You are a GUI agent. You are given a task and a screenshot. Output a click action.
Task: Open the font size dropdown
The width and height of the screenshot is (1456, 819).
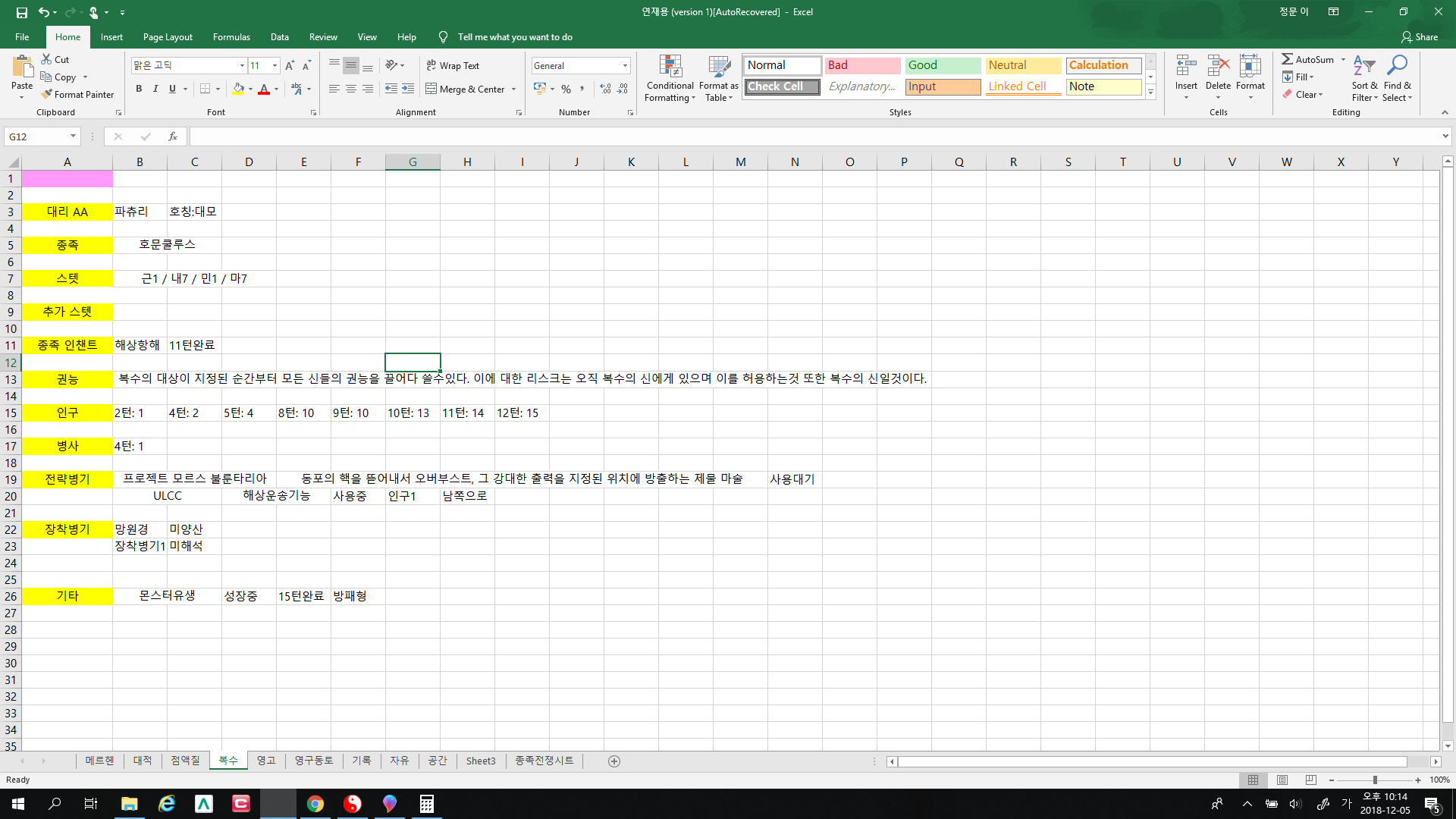pos(275,66)
